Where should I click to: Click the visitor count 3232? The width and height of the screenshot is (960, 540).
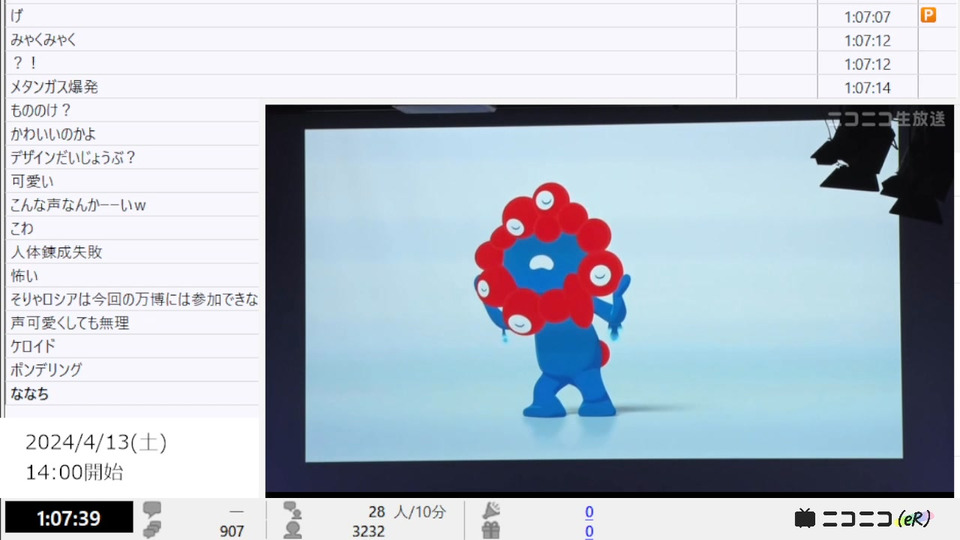pyautogui.click(x=368, y=531)
